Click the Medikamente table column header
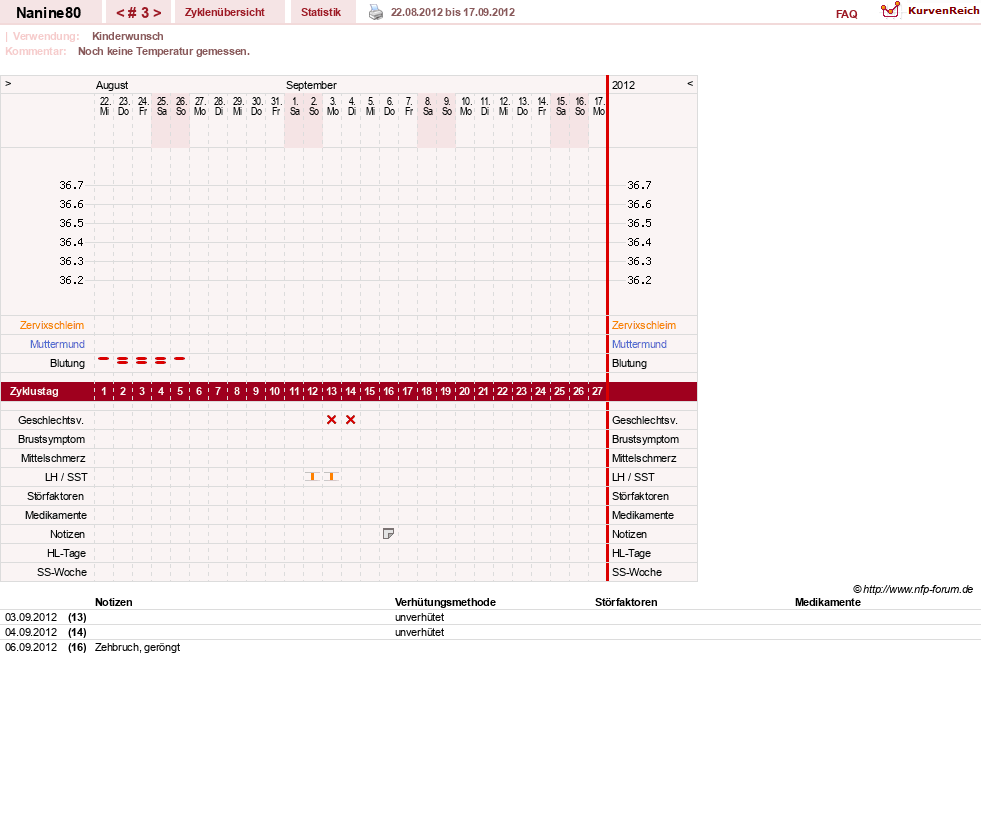This screenshot has width=981, height=821. tap(828, 602)
